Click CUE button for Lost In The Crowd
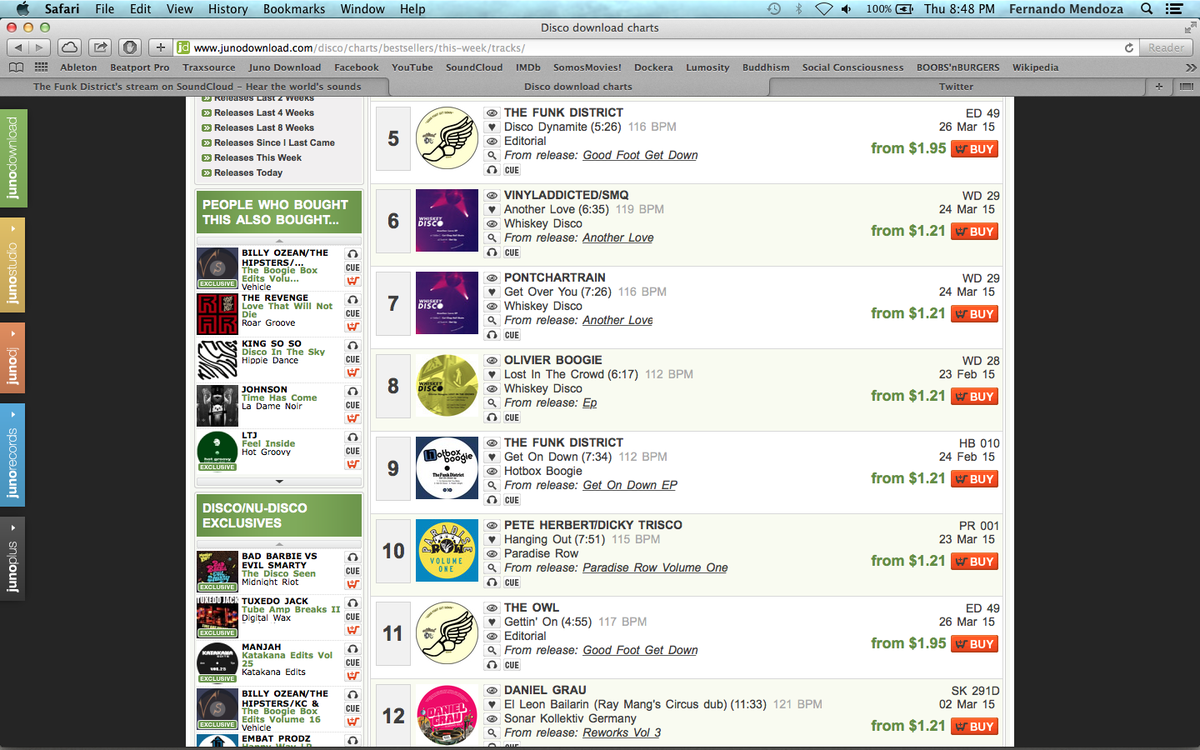Viewport: 1200px width, 750px height. coord(512,418)
